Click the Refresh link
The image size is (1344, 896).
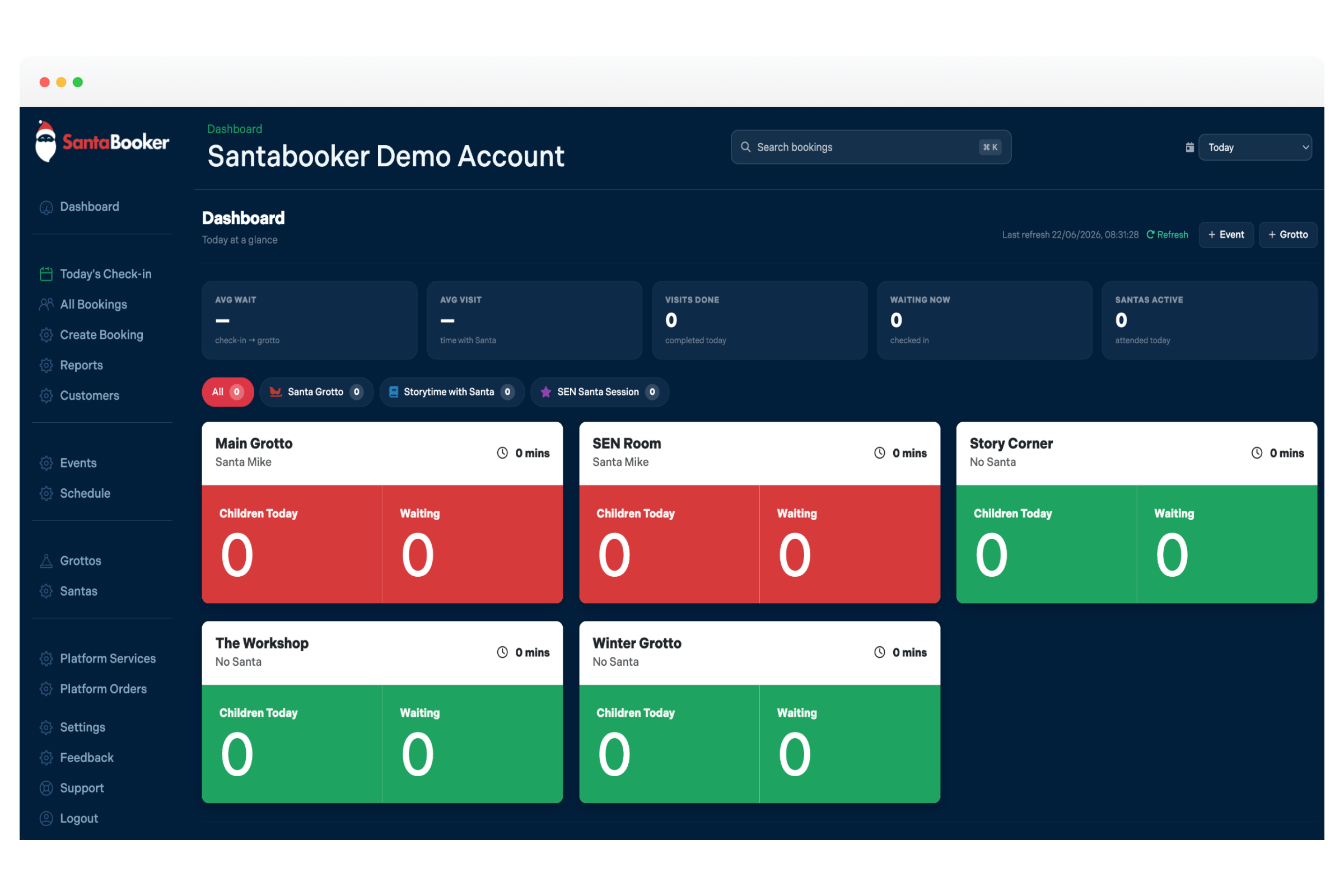(1167, 235)
